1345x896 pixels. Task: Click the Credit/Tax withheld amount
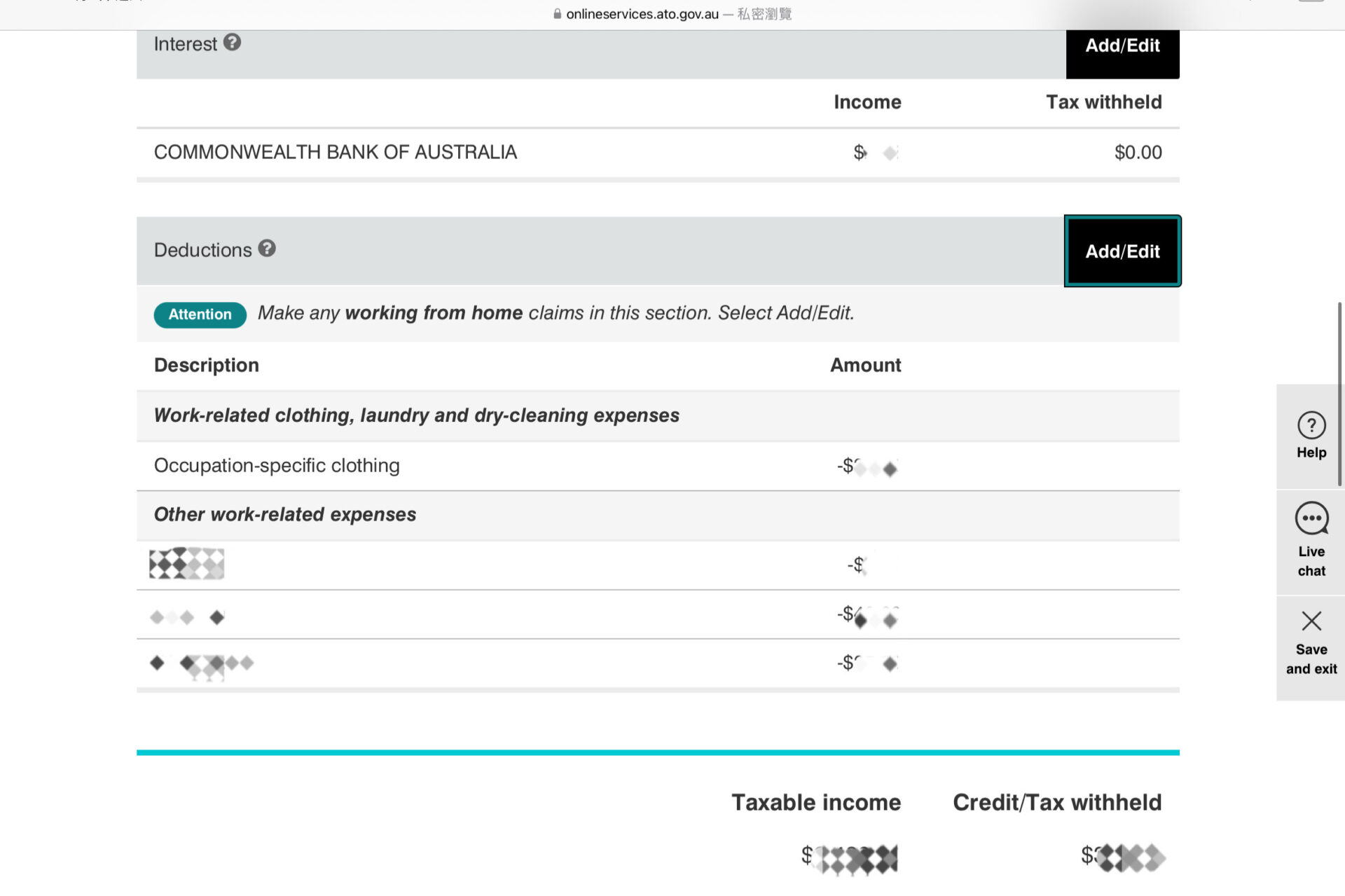click(1123, 857)
